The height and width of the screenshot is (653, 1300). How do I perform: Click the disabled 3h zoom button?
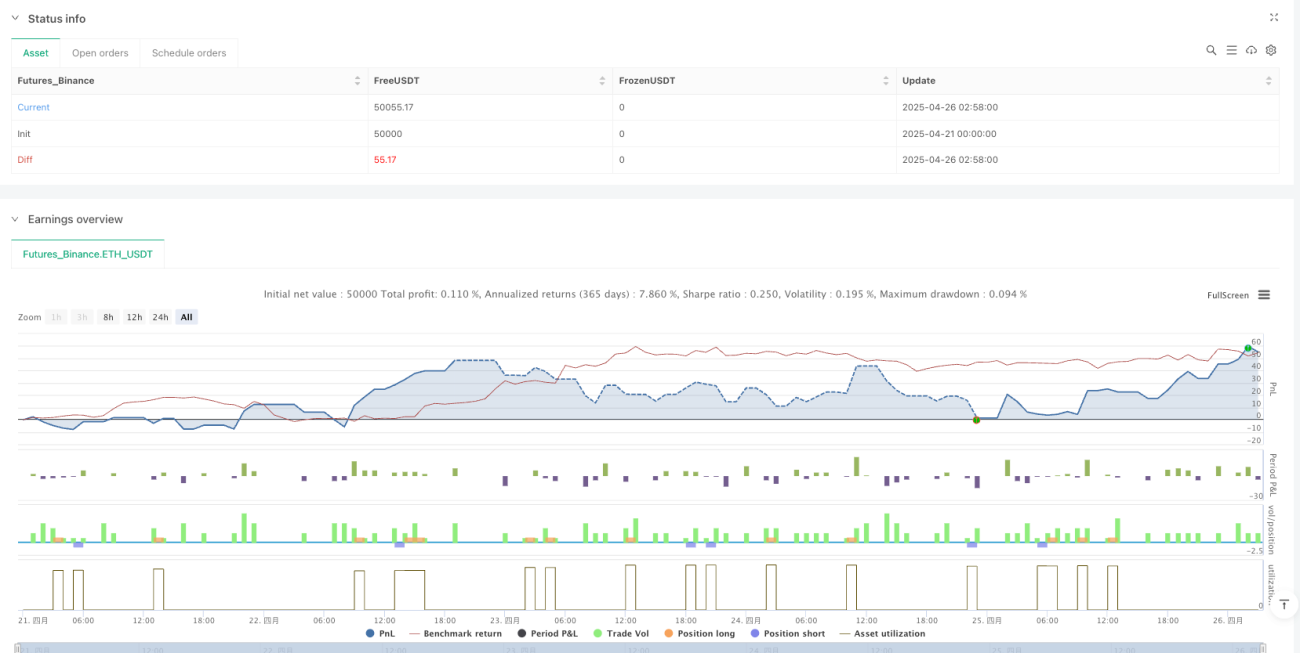tap(82, 317)
